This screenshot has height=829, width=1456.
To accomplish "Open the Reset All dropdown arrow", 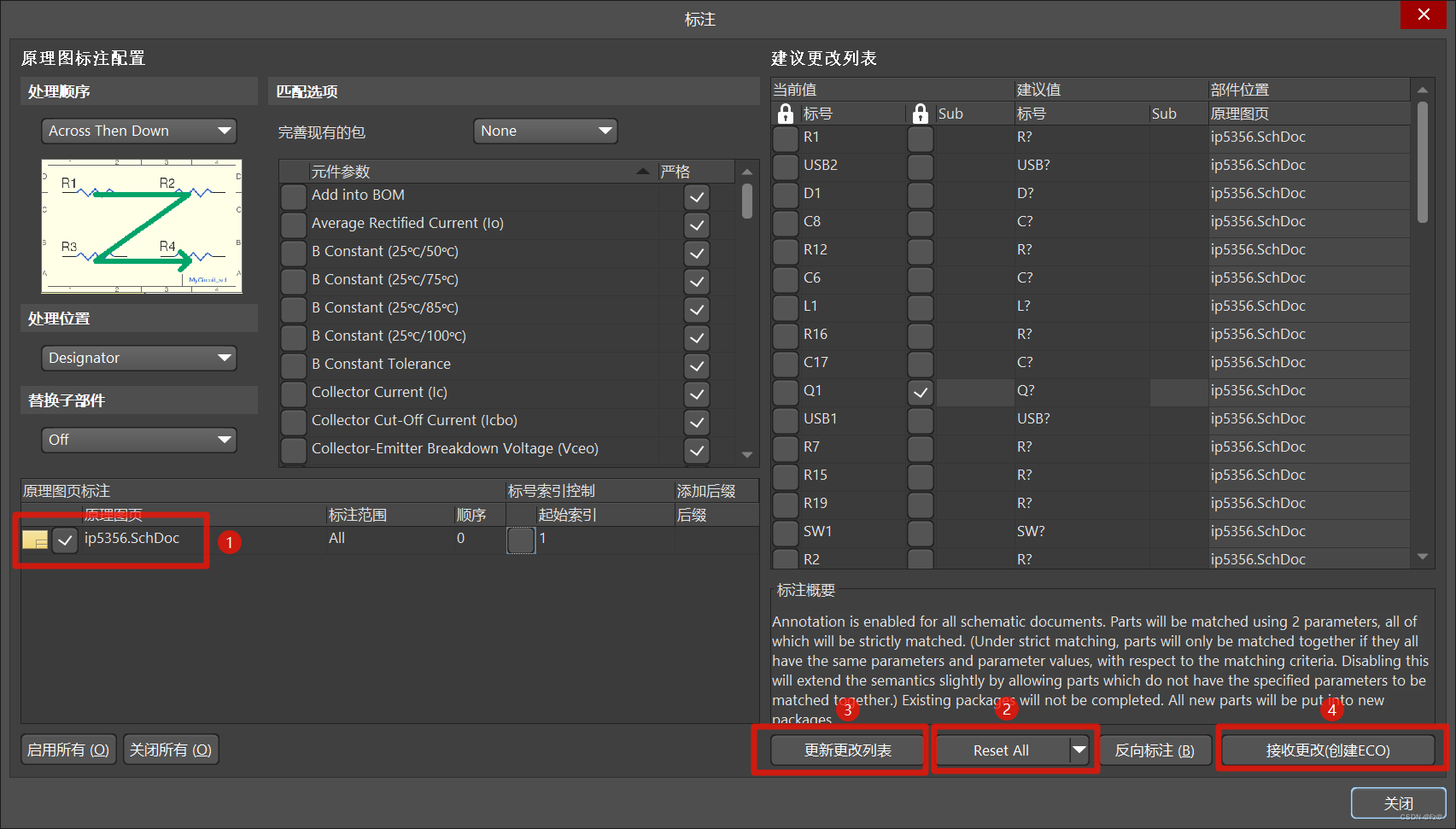I will point(1079,750).
